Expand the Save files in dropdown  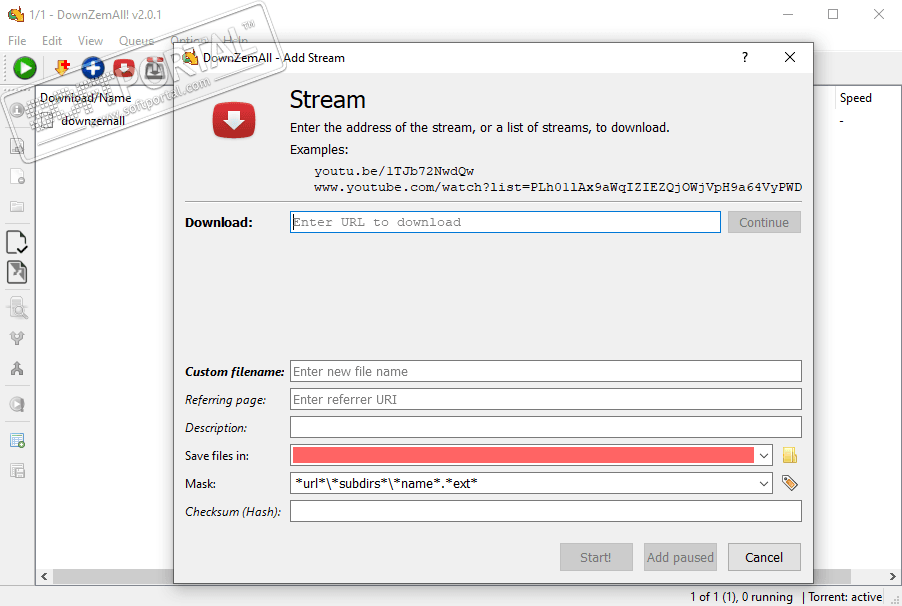(763, 456)
